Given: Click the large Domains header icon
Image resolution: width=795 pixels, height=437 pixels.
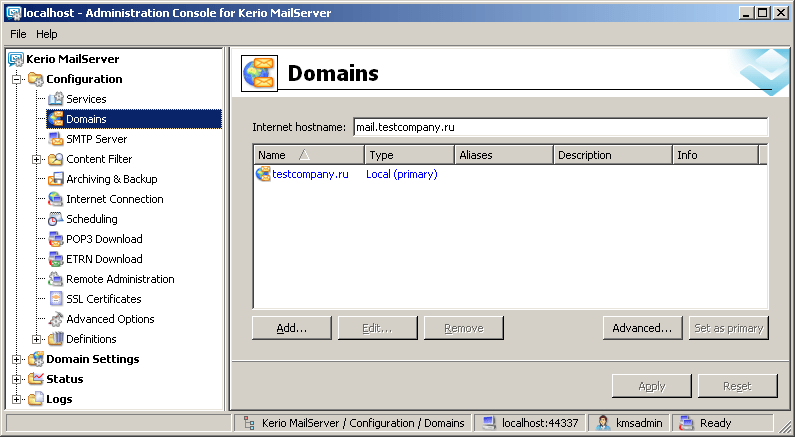Looking at the screenshot, I should (259, 74).
